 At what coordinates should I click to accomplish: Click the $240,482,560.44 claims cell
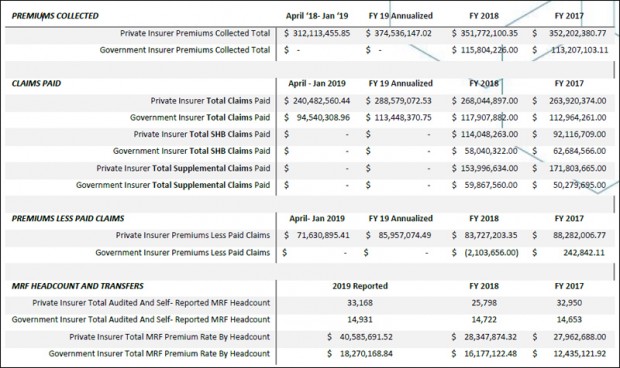[x=317, y=101]
